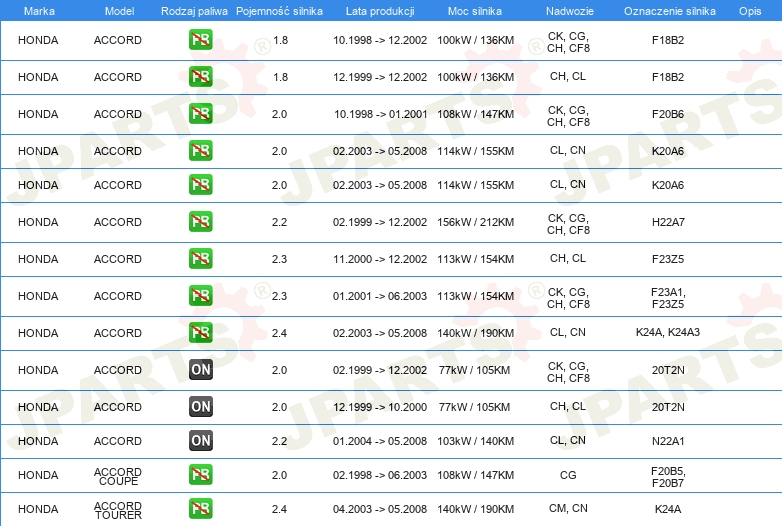
Task: Click the body code CG in Accord Coupe row
Action: [x=568, y=475]
